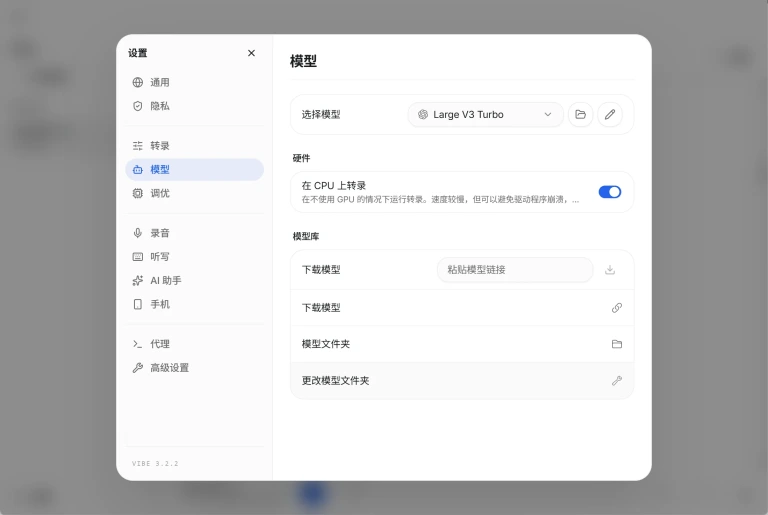This screenshot has height=515, width=768.
Task: Open the 听写 dictation settings
Action: click(194, 257)
